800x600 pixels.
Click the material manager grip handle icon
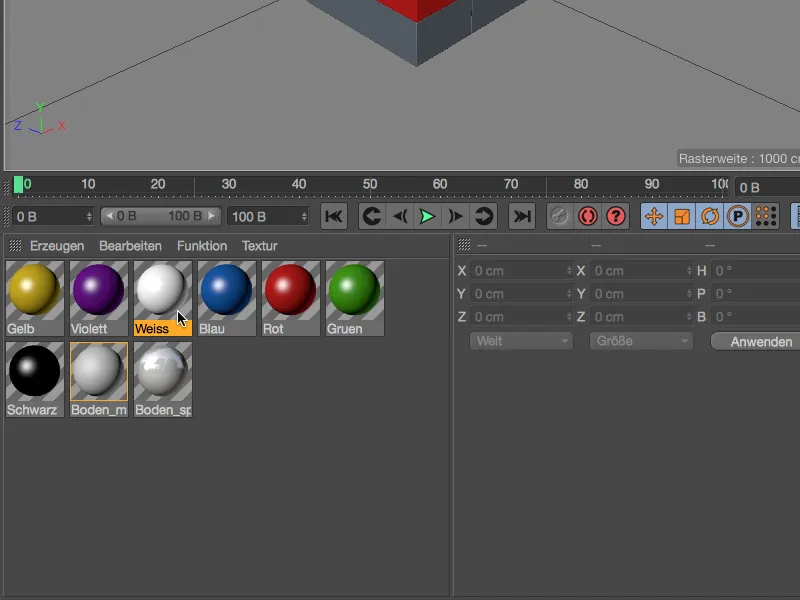pos(15,246)
